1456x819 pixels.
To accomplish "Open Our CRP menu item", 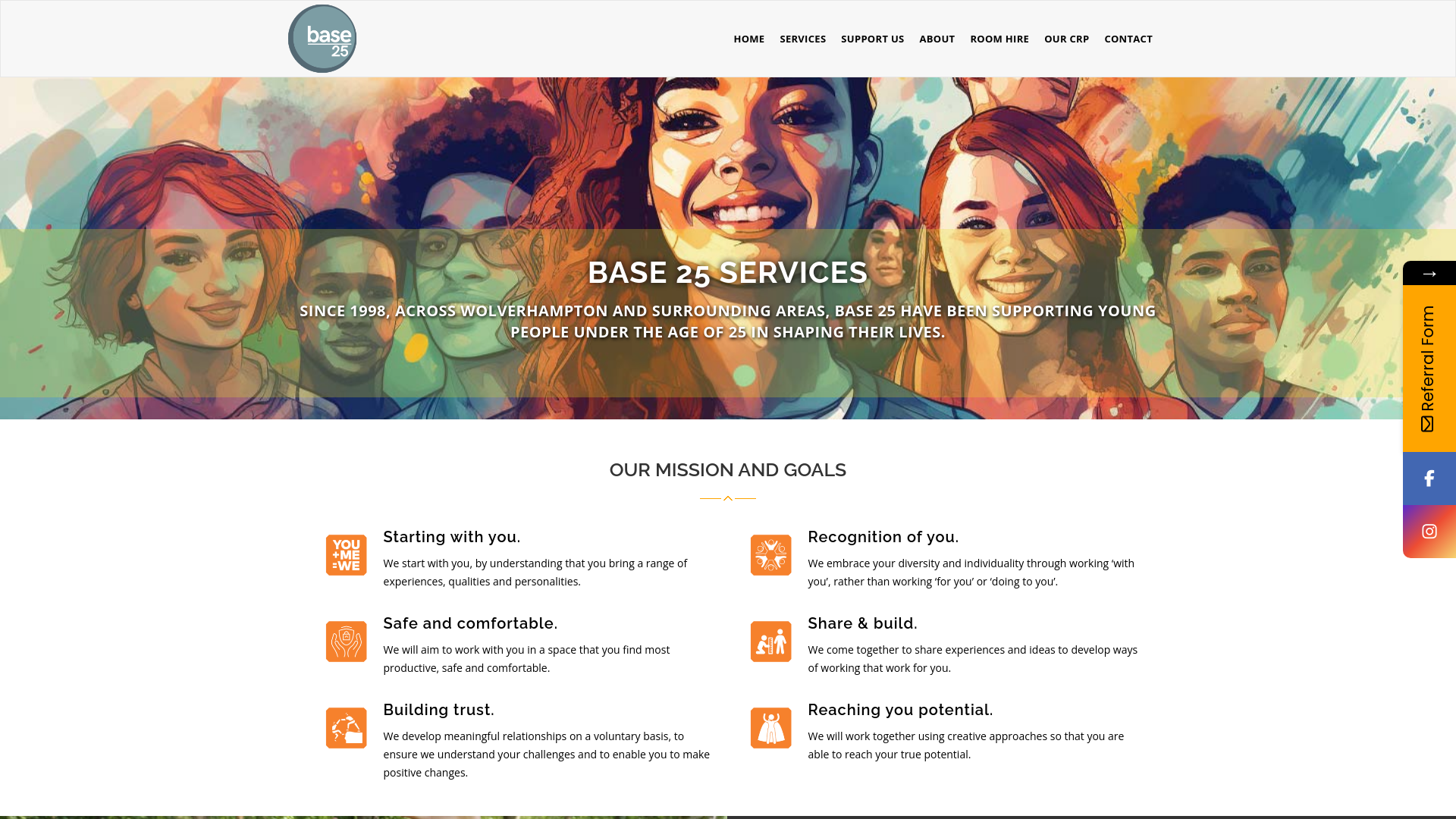I will (1066, 39).
